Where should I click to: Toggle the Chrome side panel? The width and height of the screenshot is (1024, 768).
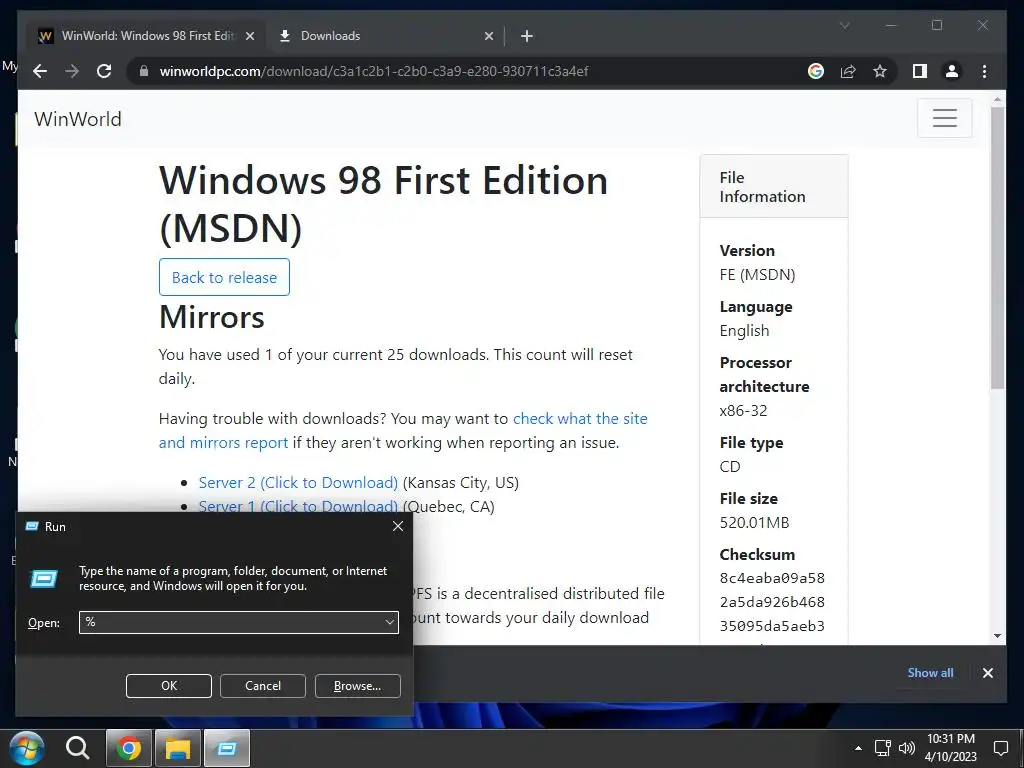(x=920, y=71)
